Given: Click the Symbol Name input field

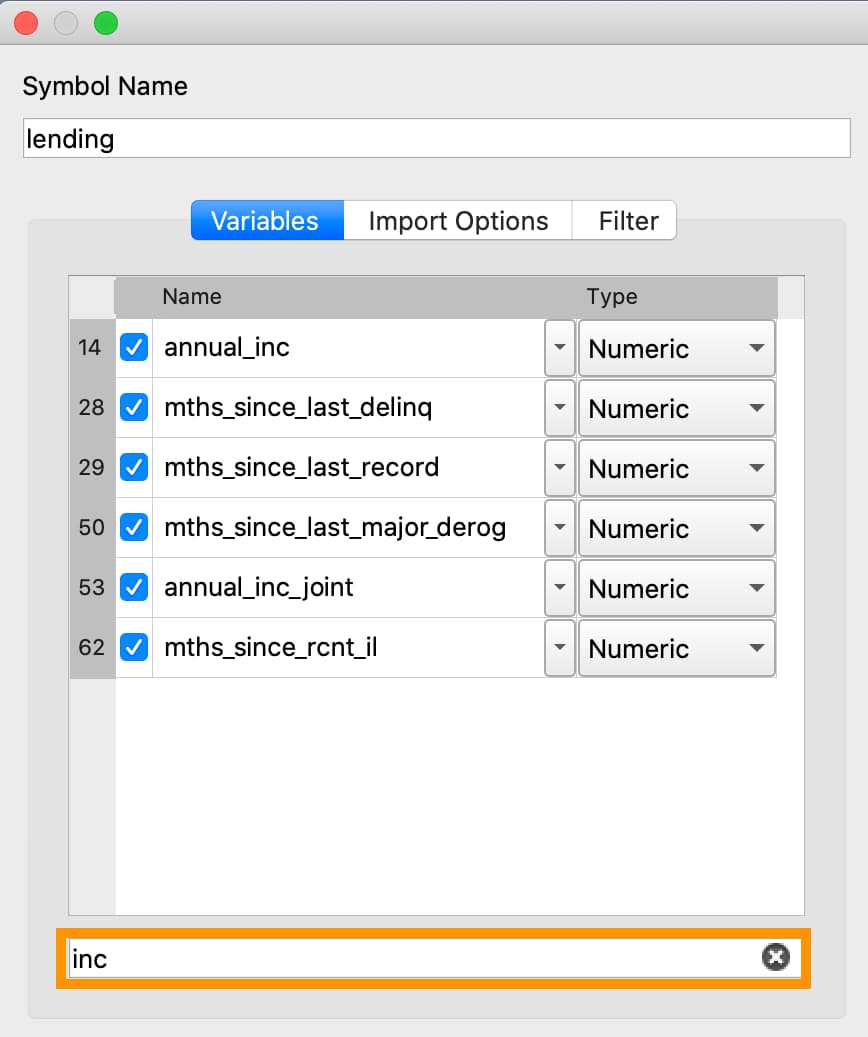Looking at the screenshot, I should (436, 138).
